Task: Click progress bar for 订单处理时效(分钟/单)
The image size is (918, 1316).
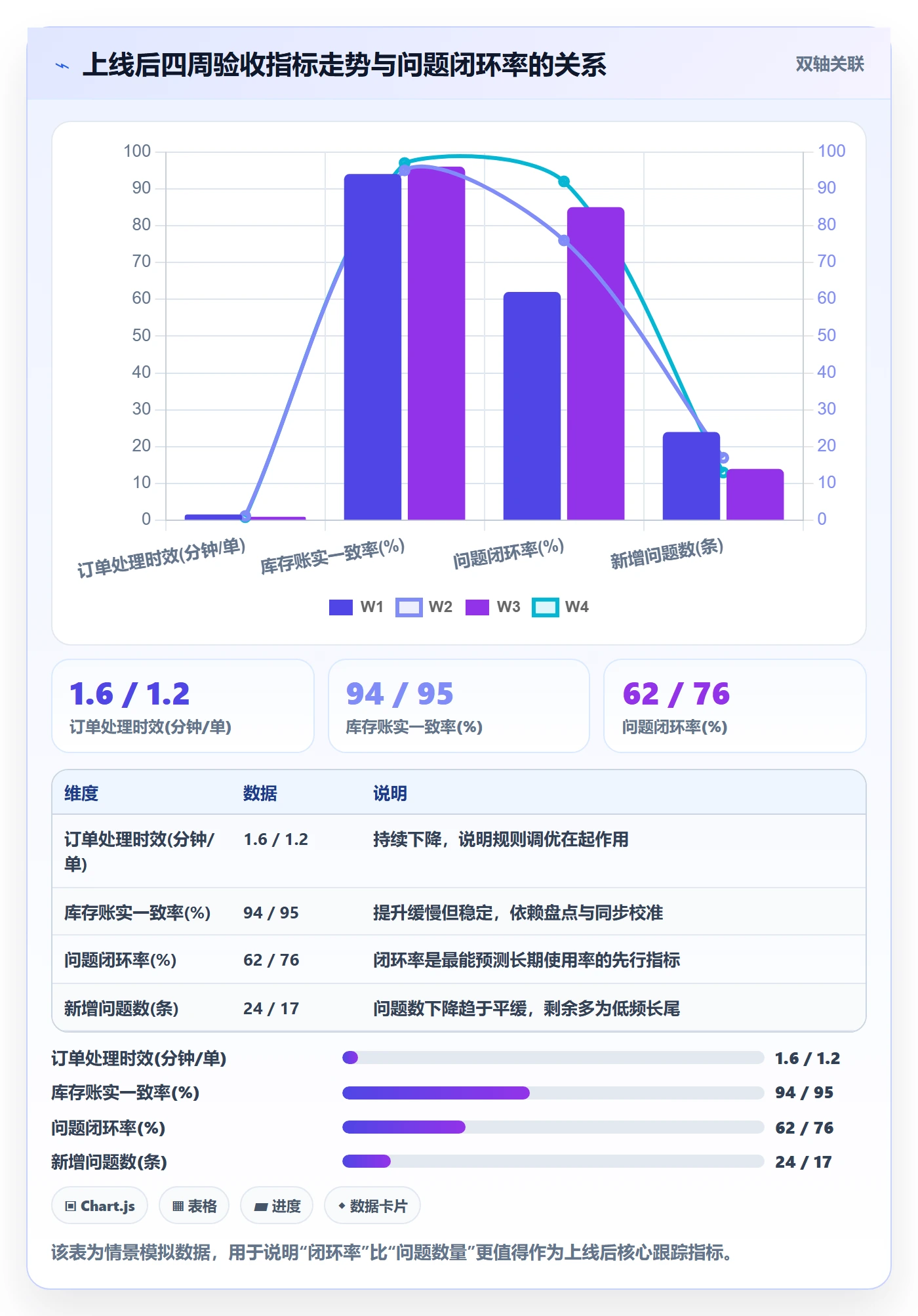Action: (x=553, y=1058)
